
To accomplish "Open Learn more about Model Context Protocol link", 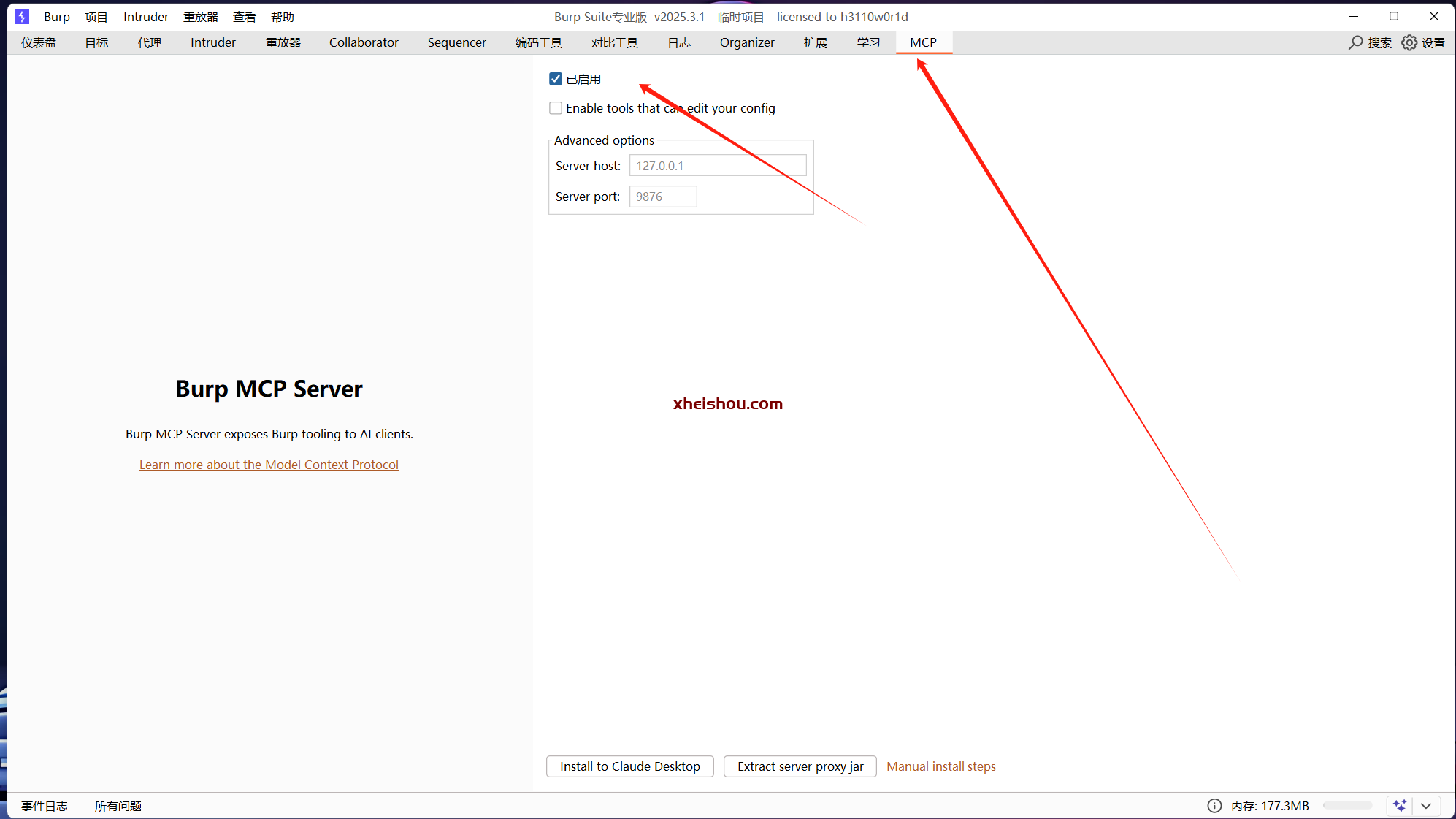I will pos(269,465).
